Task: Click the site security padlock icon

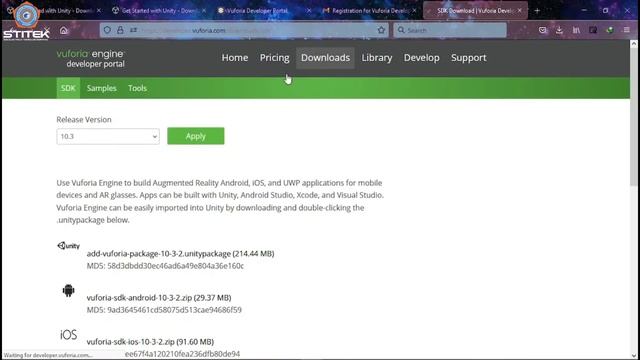Action: 120,30
